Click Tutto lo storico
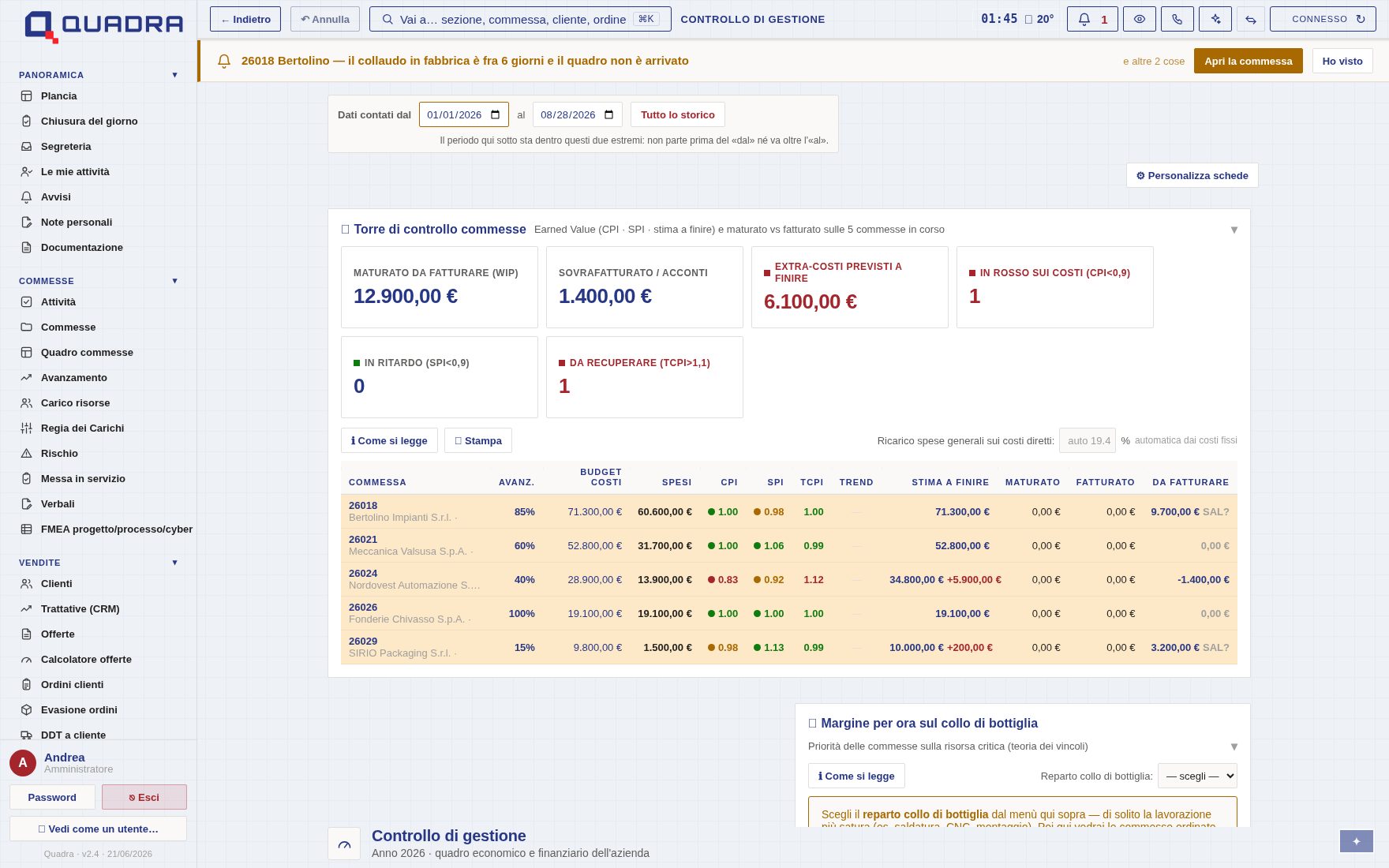Image resolution: width=1389 pixels, height=868 pixels. (x=678, y=114)
